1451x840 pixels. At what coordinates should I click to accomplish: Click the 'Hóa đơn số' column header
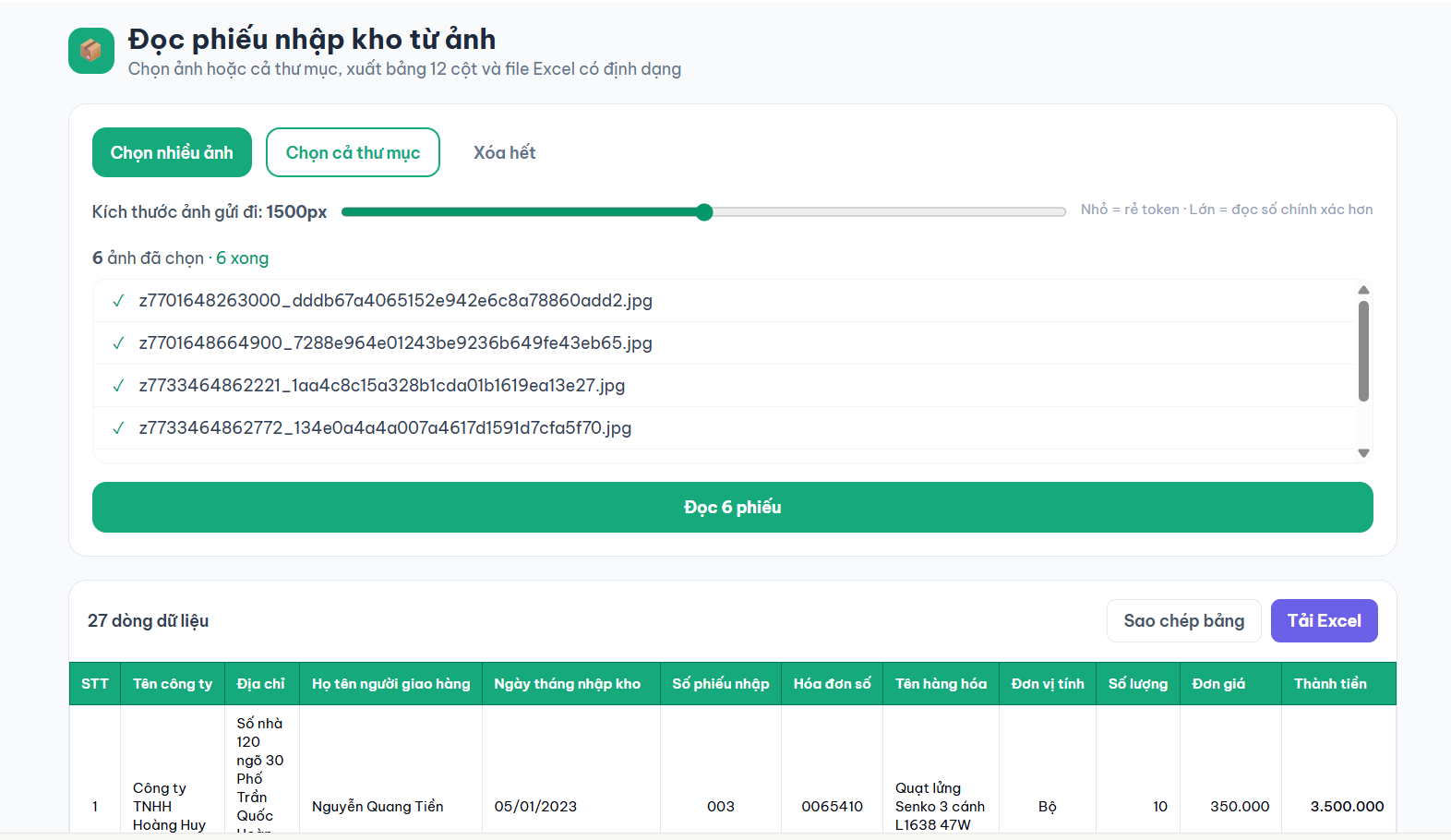(x=832, y=684)
